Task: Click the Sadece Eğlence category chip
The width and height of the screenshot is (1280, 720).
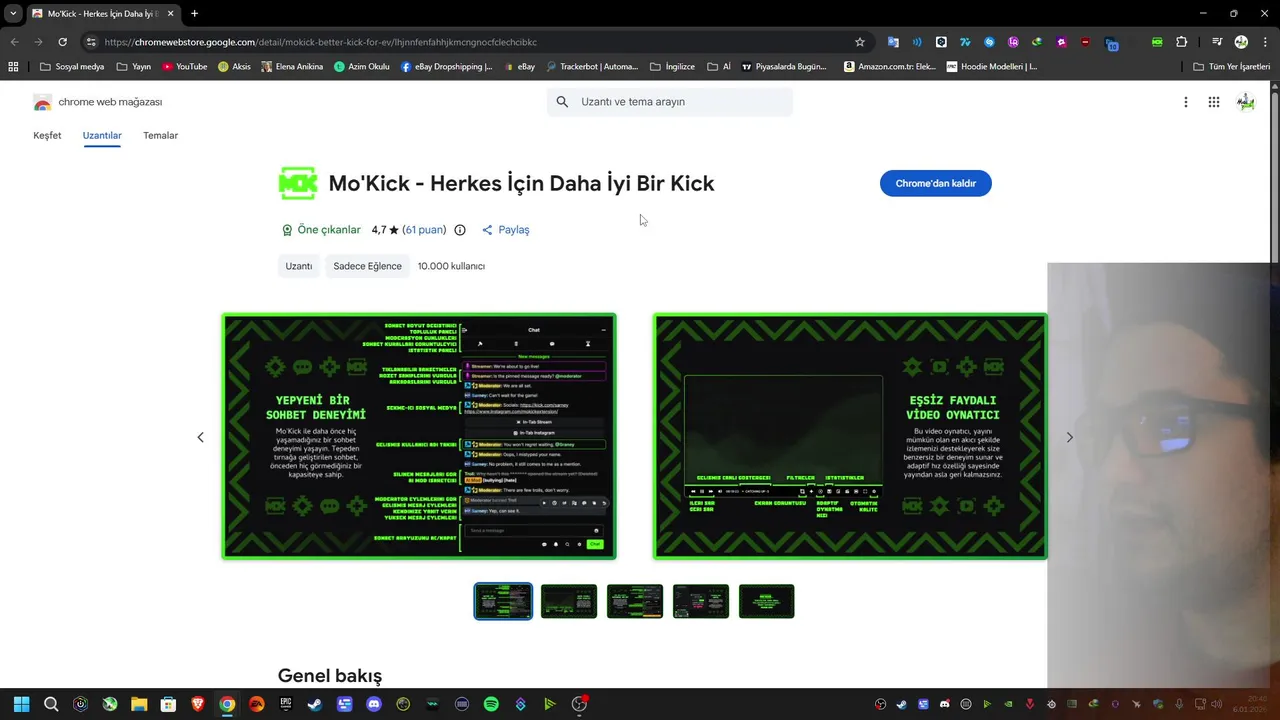Action: (367, 266)
